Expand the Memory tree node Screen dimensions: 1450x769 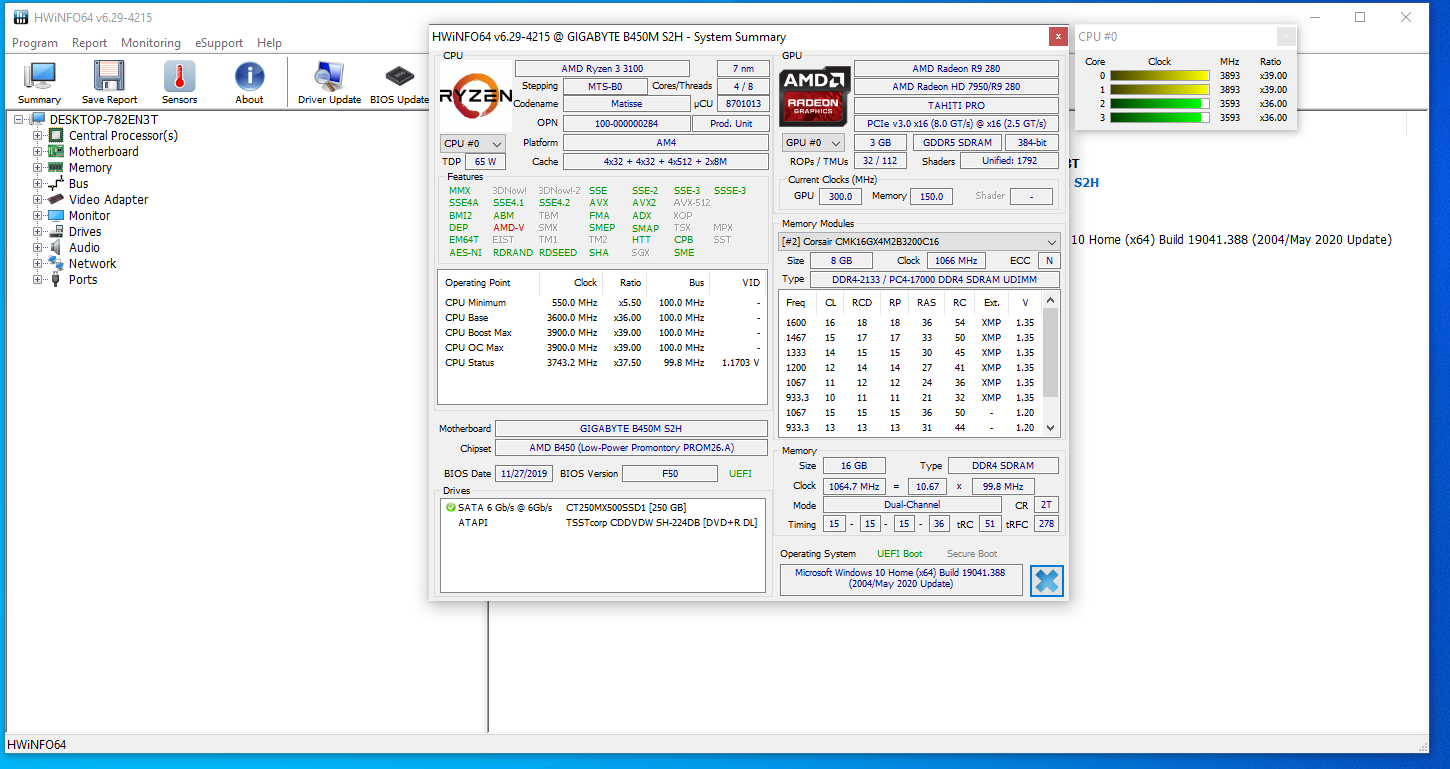(x=38, y=167)
